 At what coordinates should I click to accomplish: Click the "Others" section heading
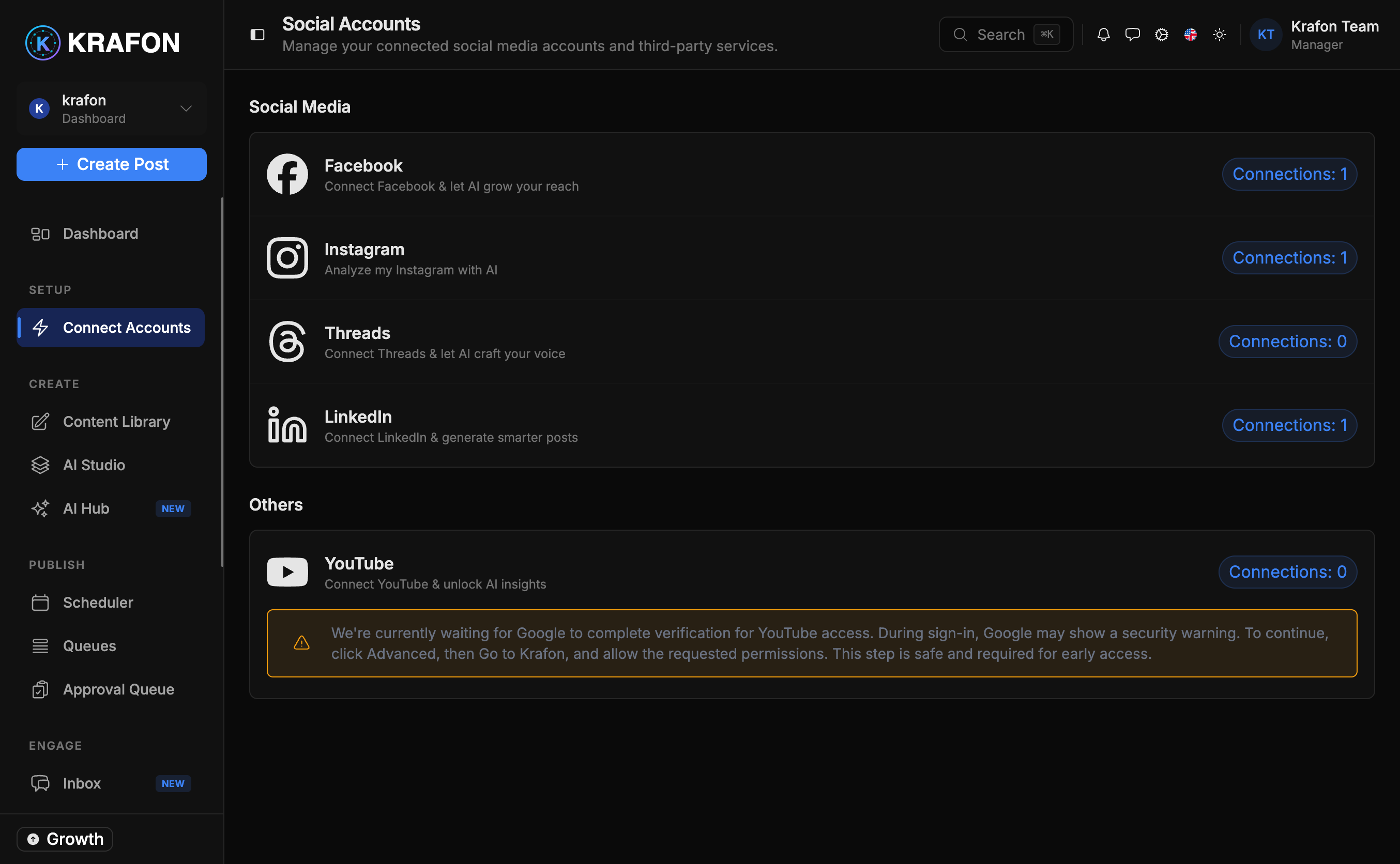coord(276,505)
